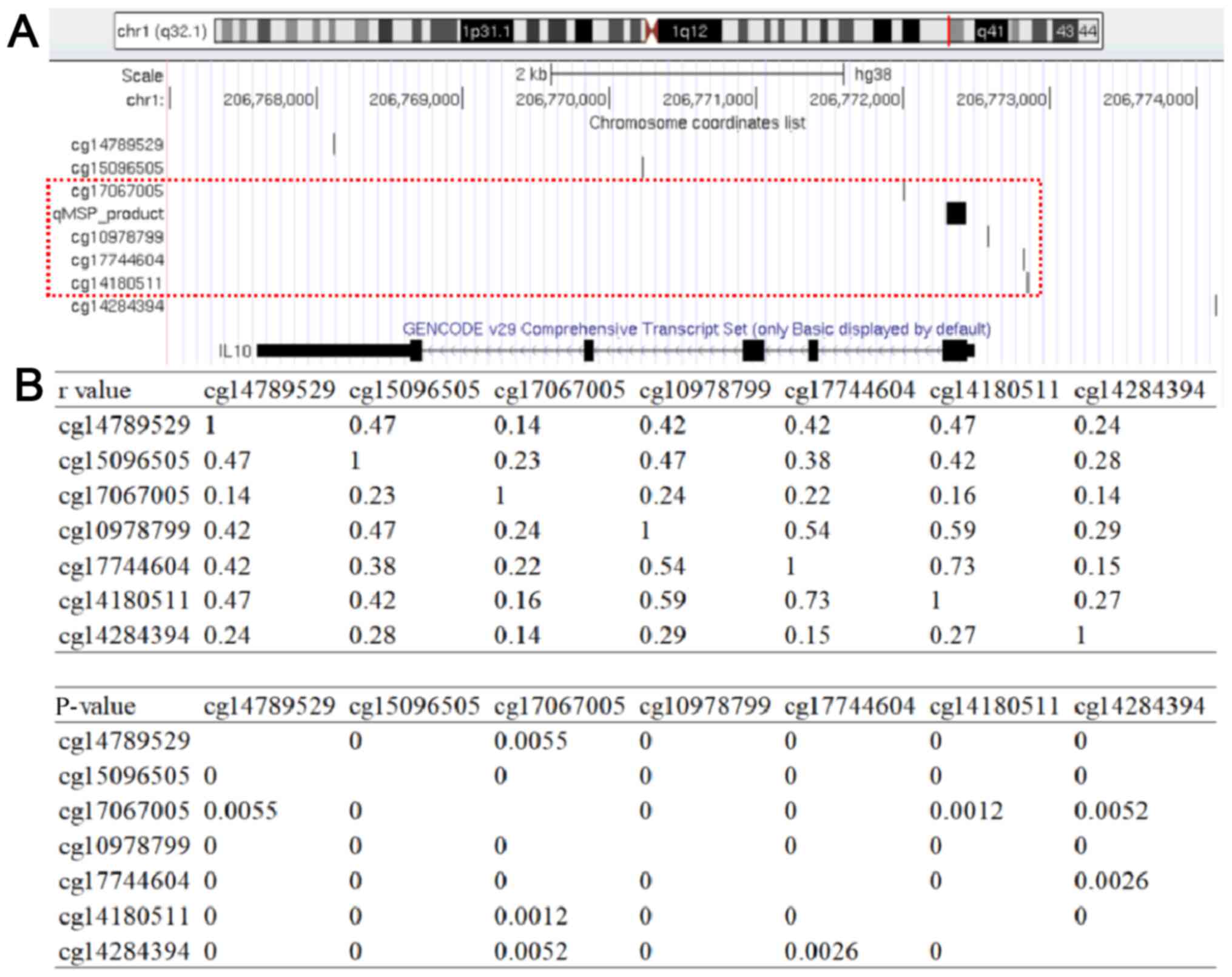Click the 0.73 r value cell for cg14180511 column

tap(952, 566)
